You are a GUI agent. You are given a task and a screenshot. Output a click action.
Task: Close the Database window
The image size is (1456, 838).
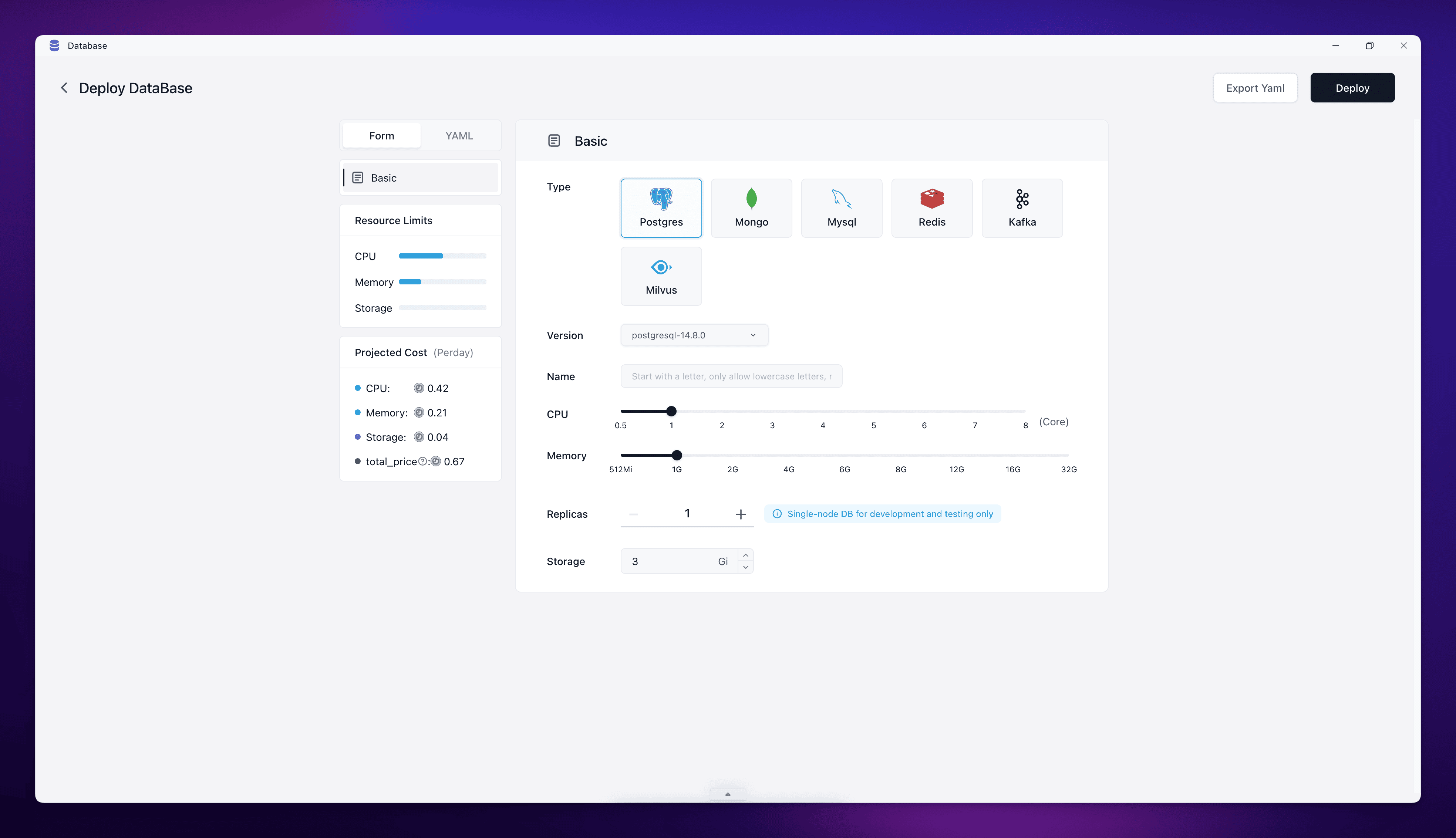pyautogui.click(x=1403, y=45)
